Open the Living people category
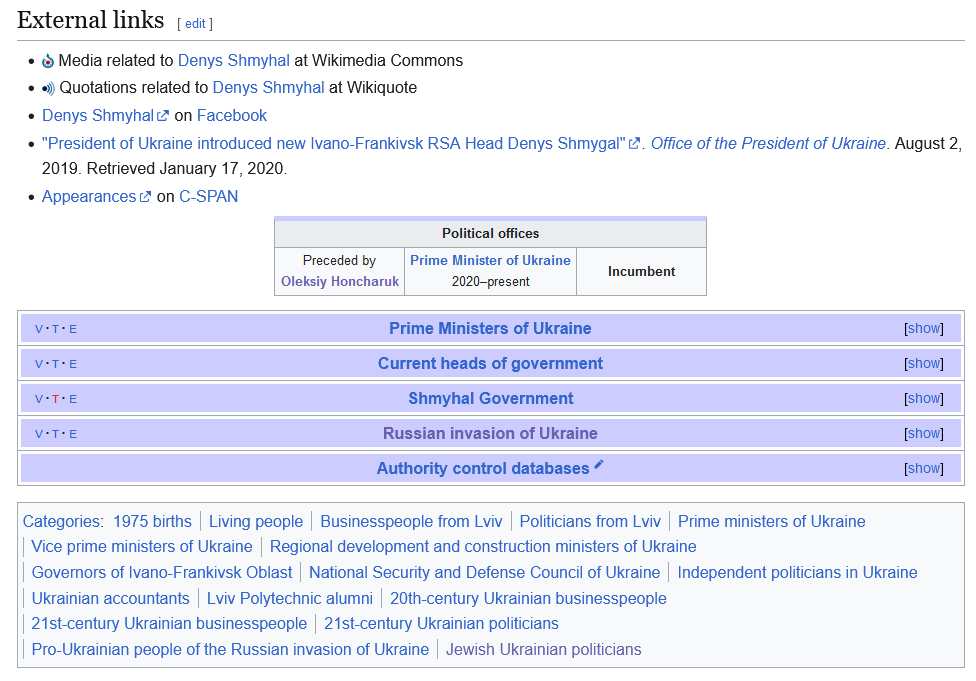976x681 pixels. coord(256,521)
